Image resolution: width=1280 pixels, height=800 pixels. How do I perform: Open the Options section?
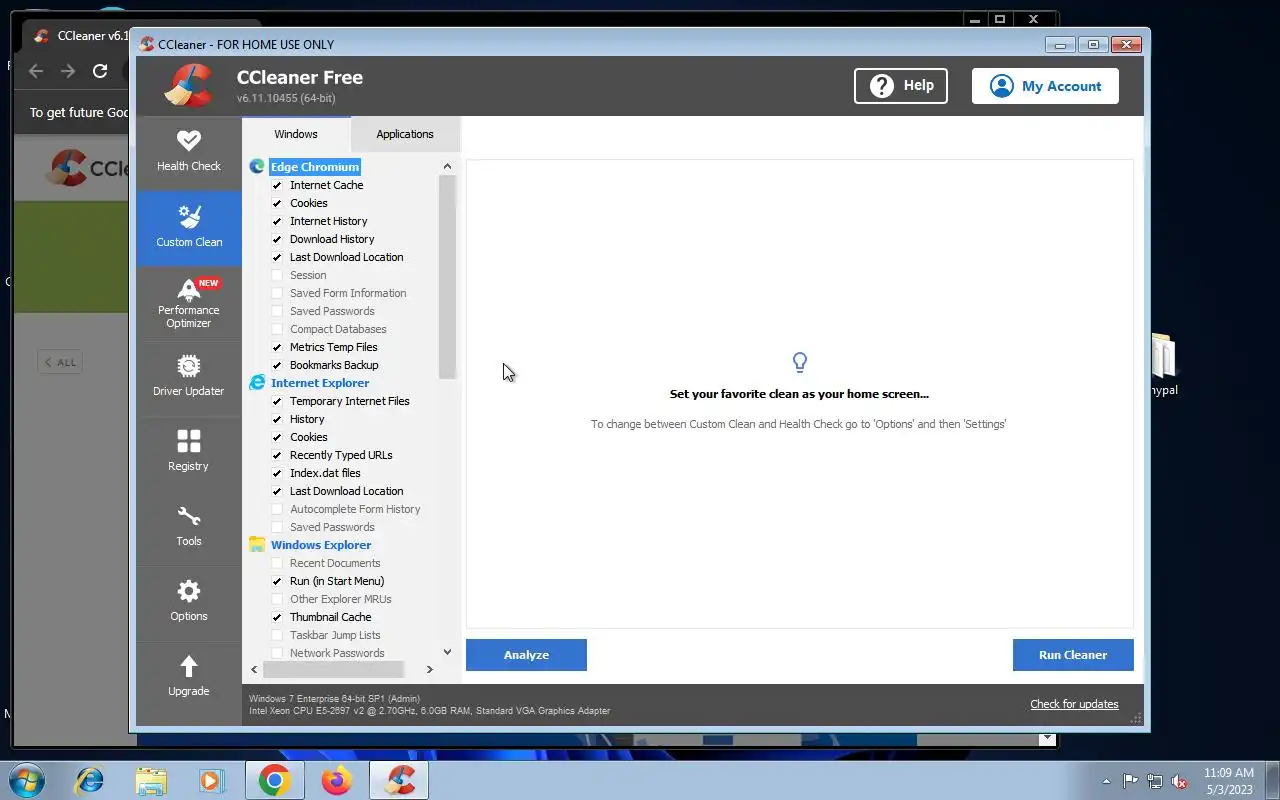(x=188, y=602)
